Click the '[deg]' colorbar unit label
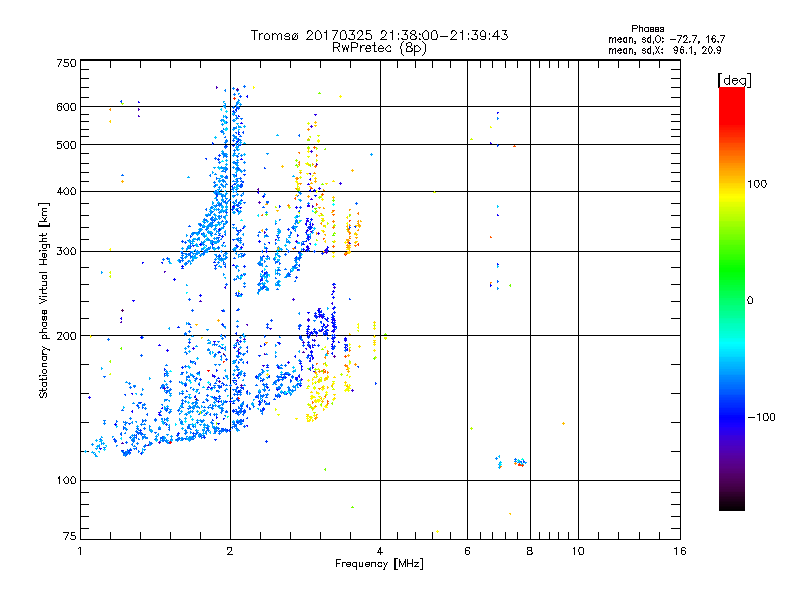This screenshot has height=600, width=800. tap(734, 80)
